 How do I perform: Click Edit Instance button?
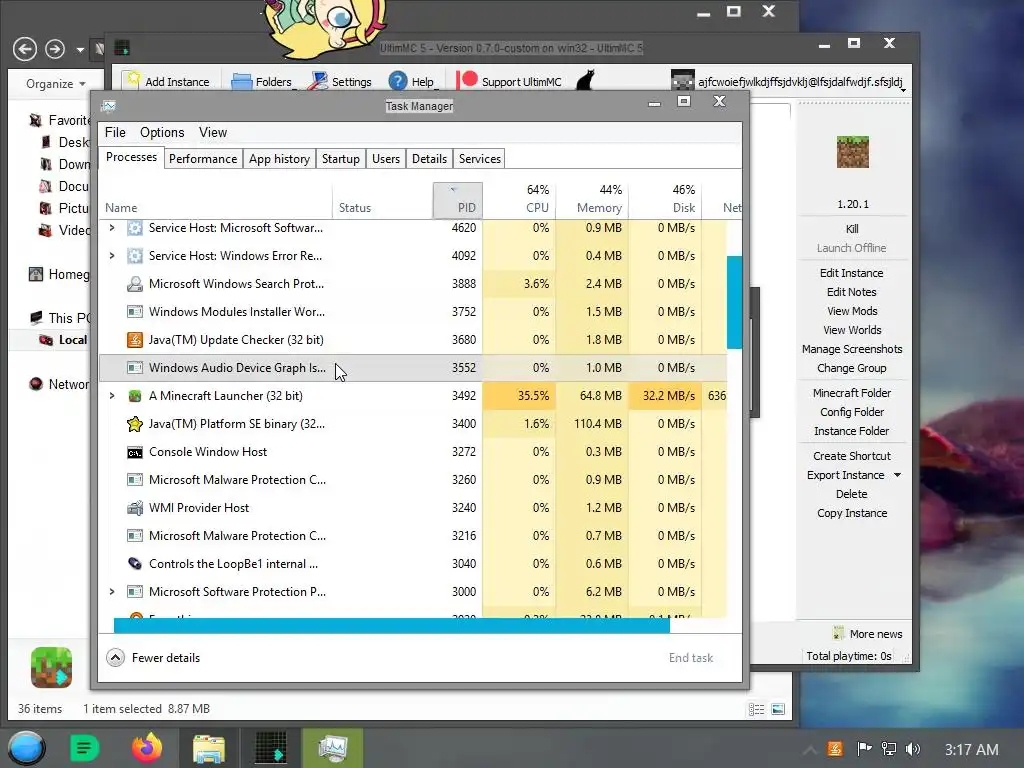pyautogui.click(x=852, y=273)
